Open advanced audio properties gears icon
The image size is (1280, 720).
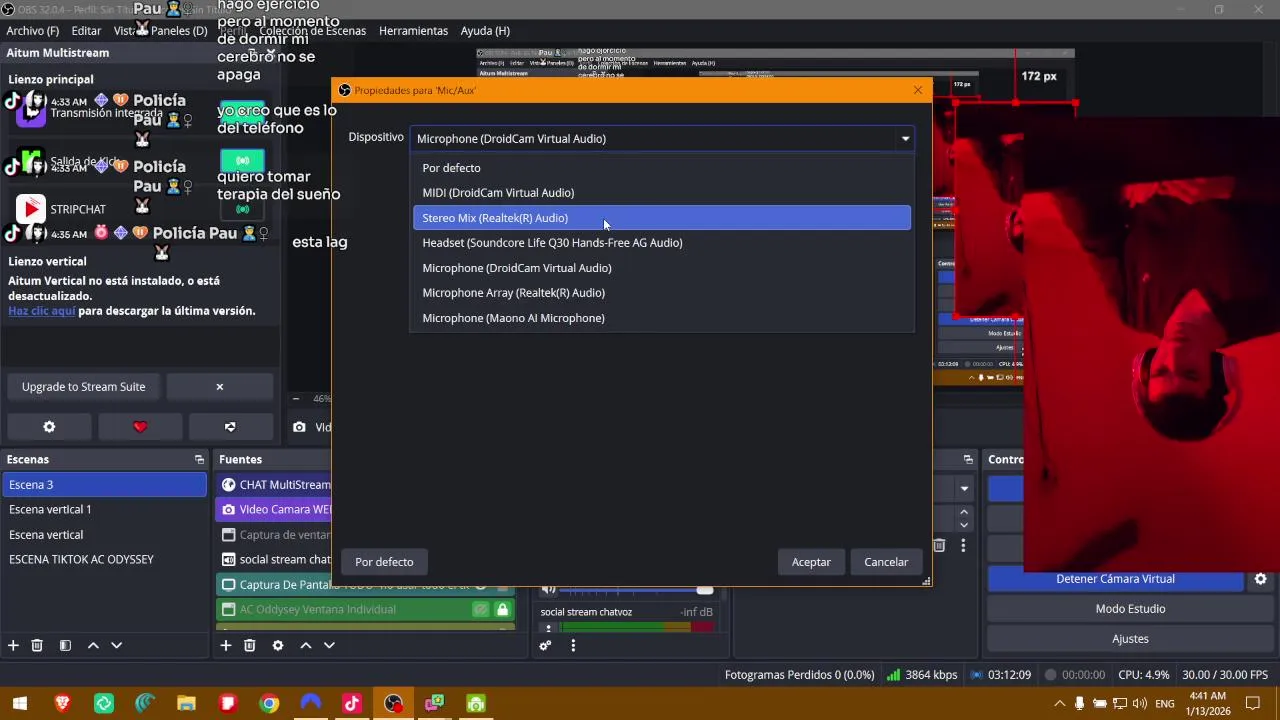(545, 646)
